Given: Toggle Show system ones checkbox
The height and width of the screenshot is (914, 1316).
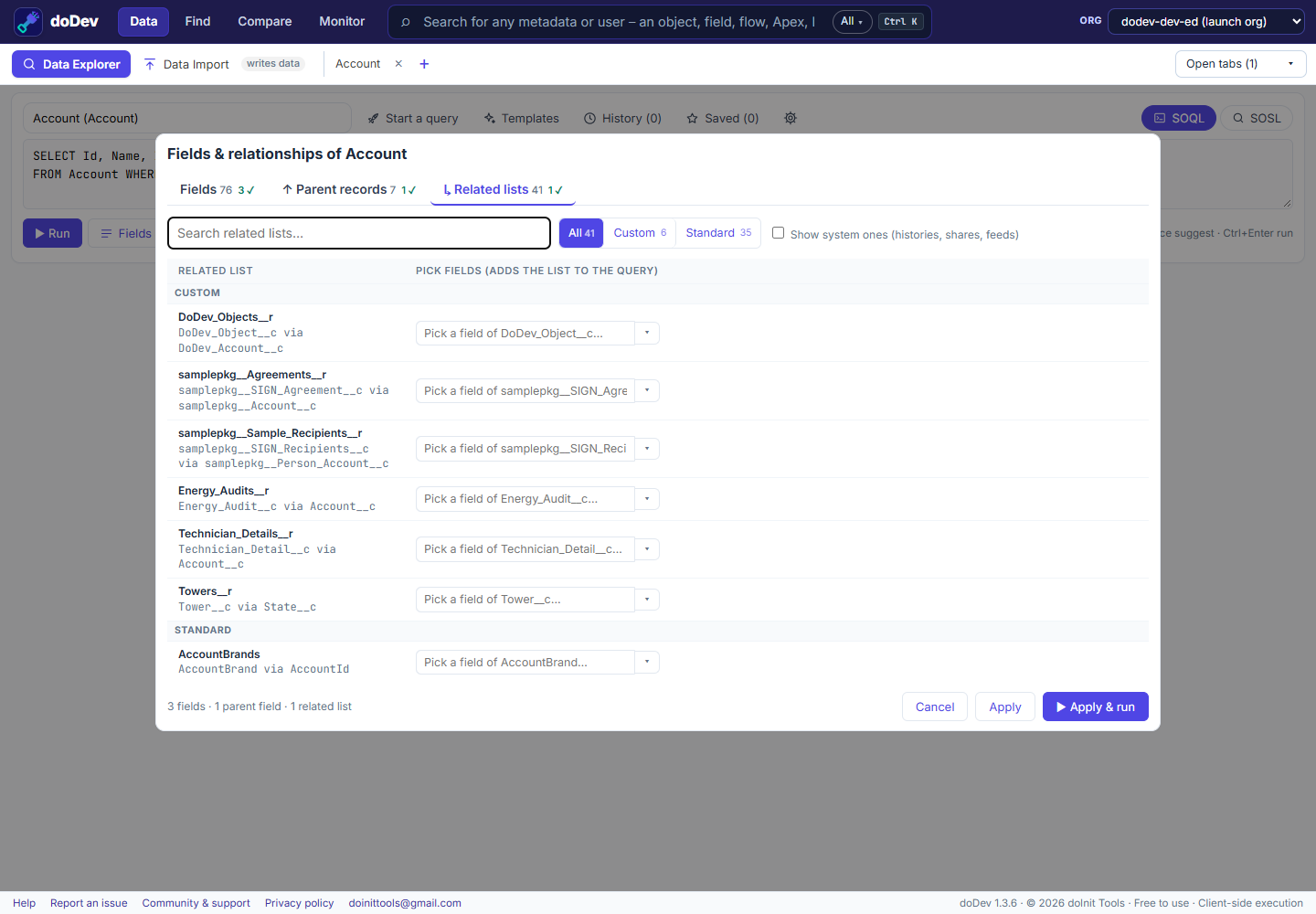Looking at the screenshot, I should click(x=778, y=233).
